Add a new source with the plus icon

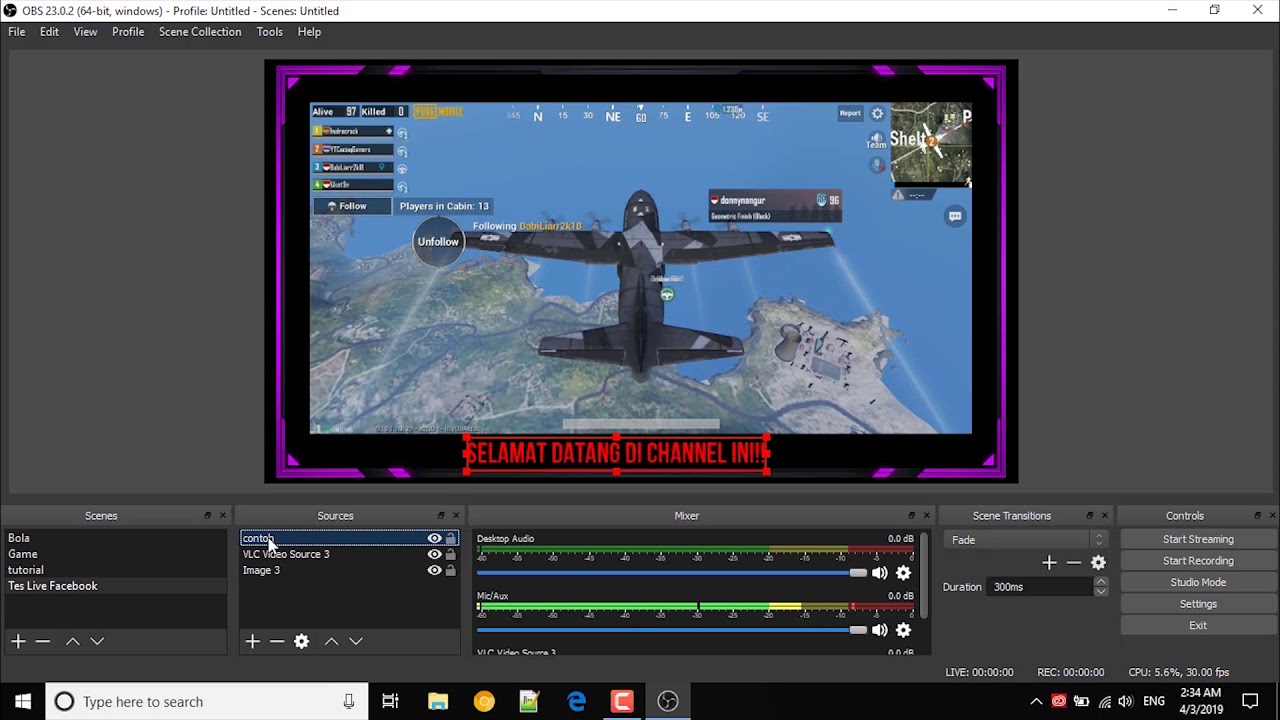252,641
